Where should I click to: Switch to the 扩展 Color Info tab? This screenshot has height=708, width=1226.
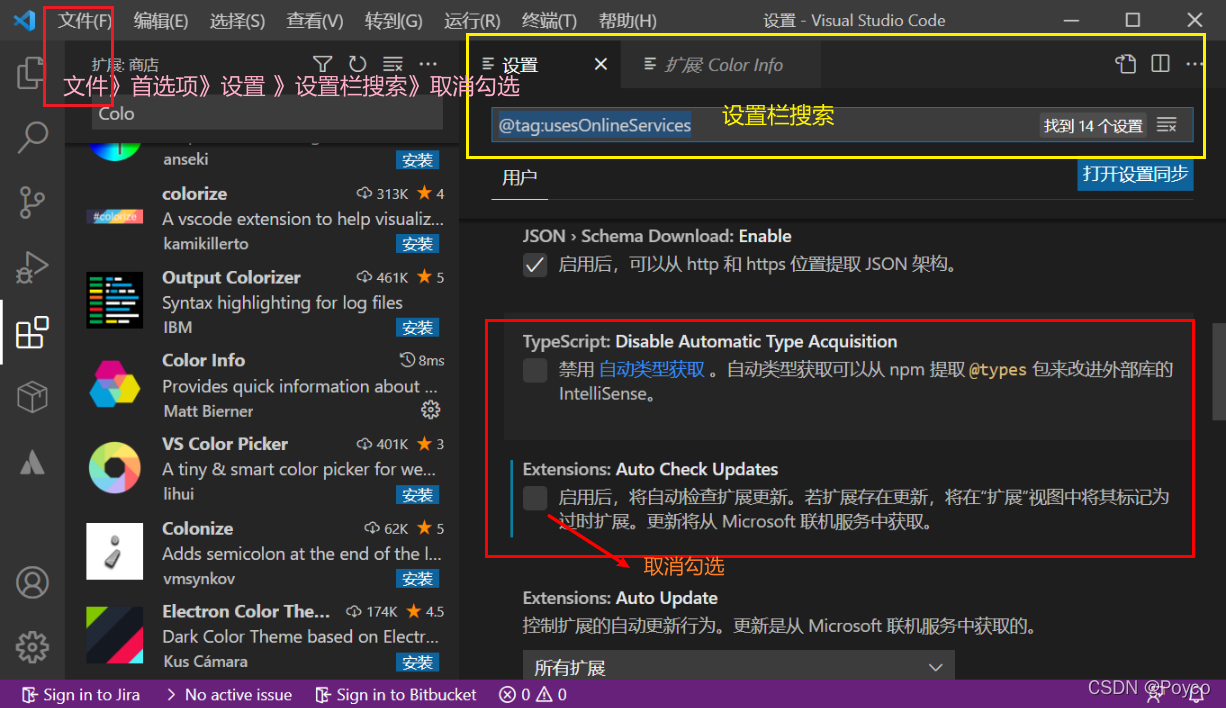720,64
